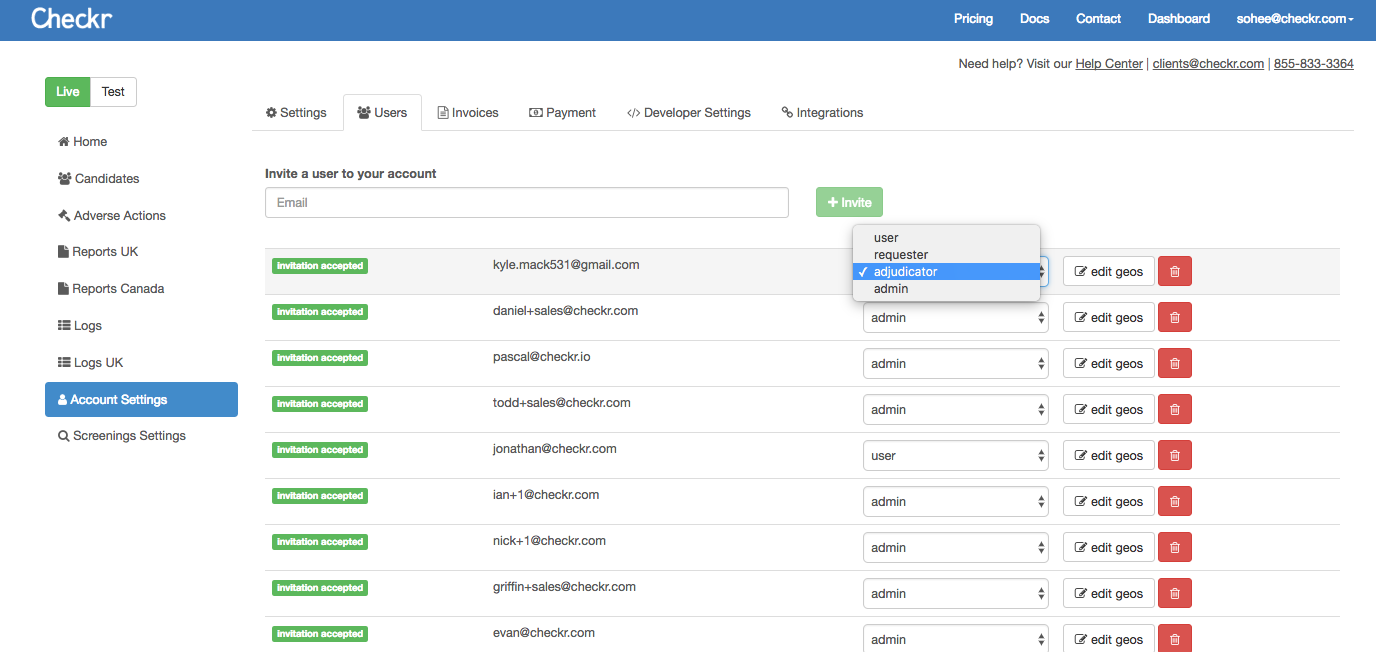Toggle to Live mode
Image resolution: width=1376 pixels, height=652 pixels.
(68, 92)
